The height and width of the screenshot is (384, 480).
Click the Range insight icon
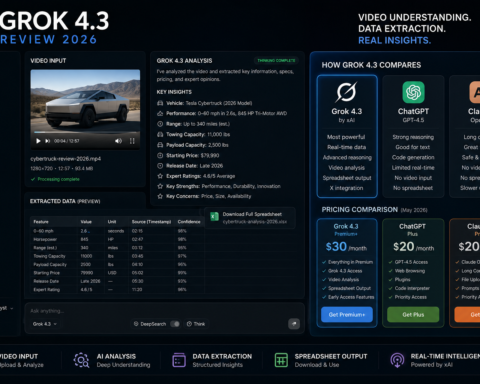pyautogui.click(x=160, y=124)
